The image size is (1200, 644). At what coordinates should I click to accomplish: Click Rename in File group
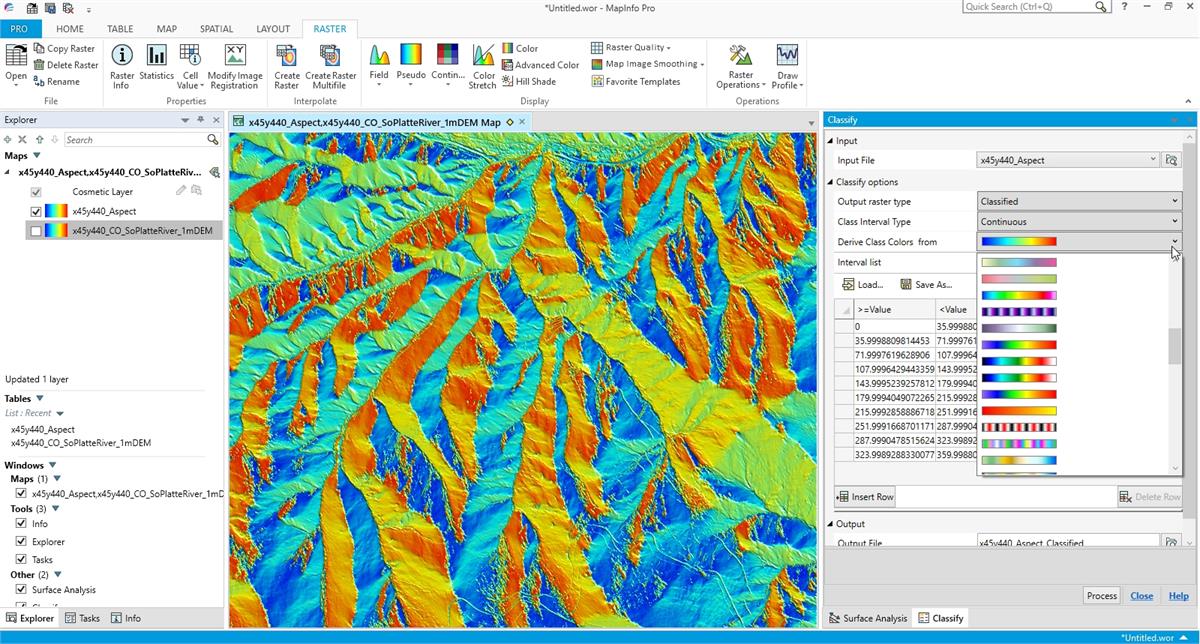(56, 82)
